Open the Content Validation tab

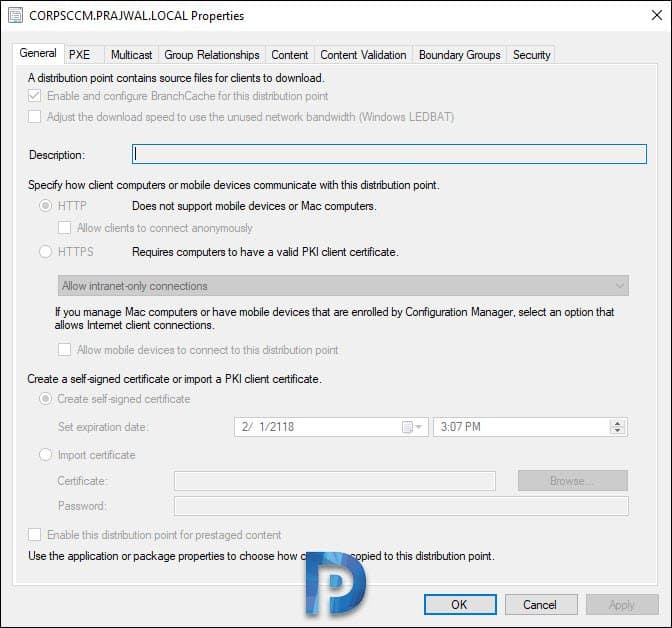363,55
